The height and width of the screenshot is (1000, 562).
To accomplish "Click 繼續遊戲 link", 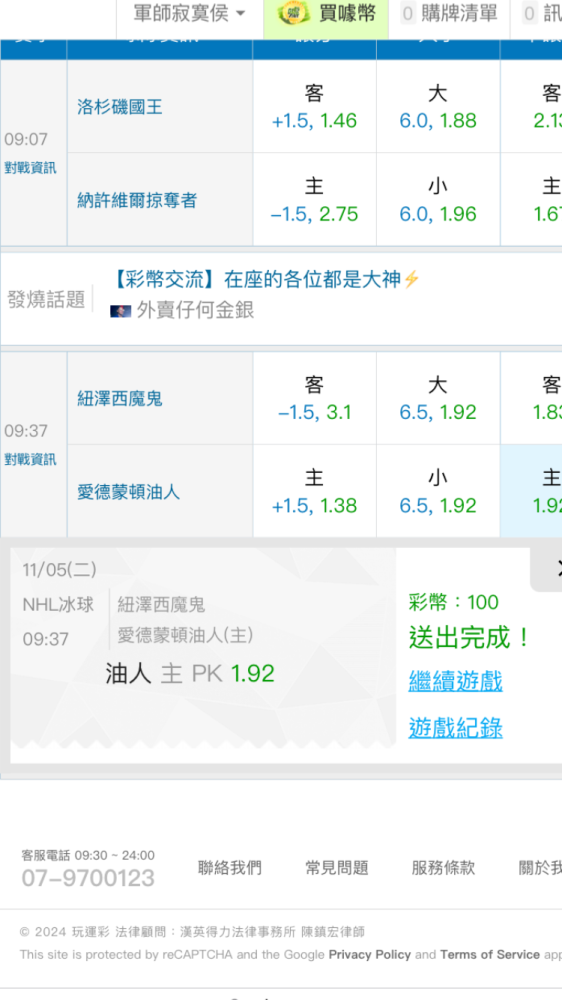I will 455,681.
